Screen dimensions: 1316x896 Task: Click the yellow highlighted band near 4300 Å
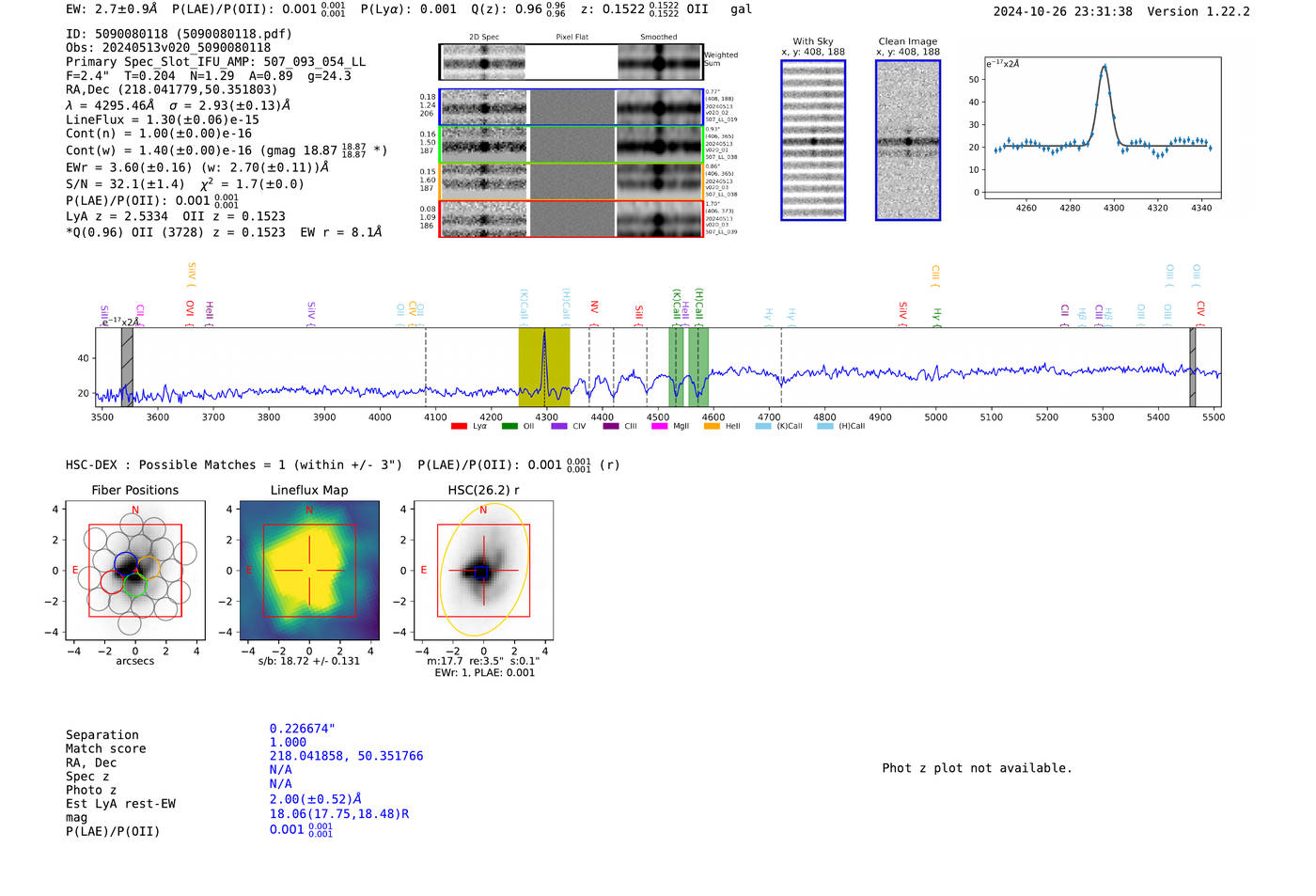click(544, 367)
